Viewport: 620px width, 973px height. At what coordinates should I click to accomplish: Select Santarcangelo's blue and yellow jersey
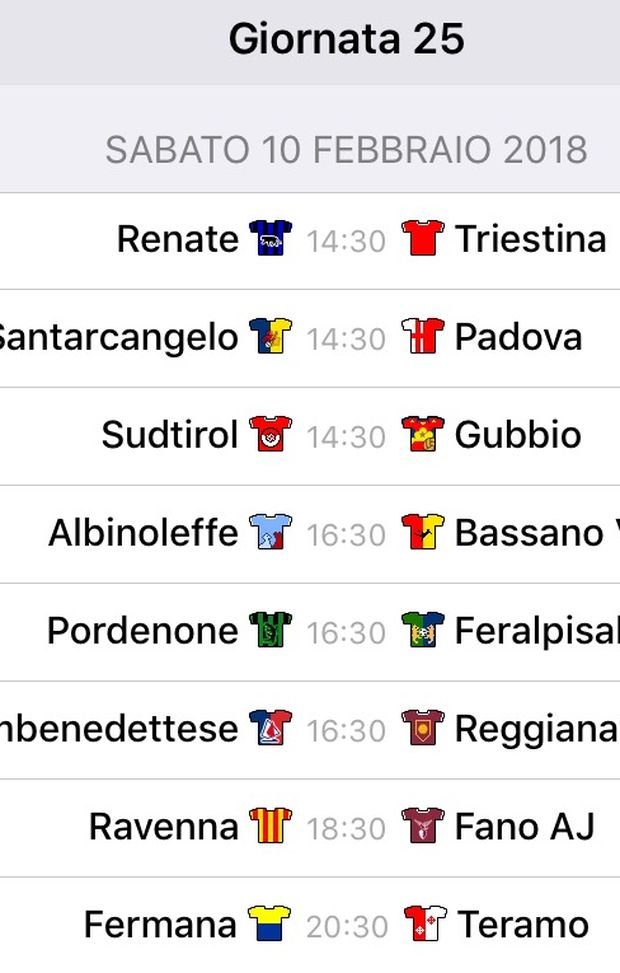[x=271, y=336]
